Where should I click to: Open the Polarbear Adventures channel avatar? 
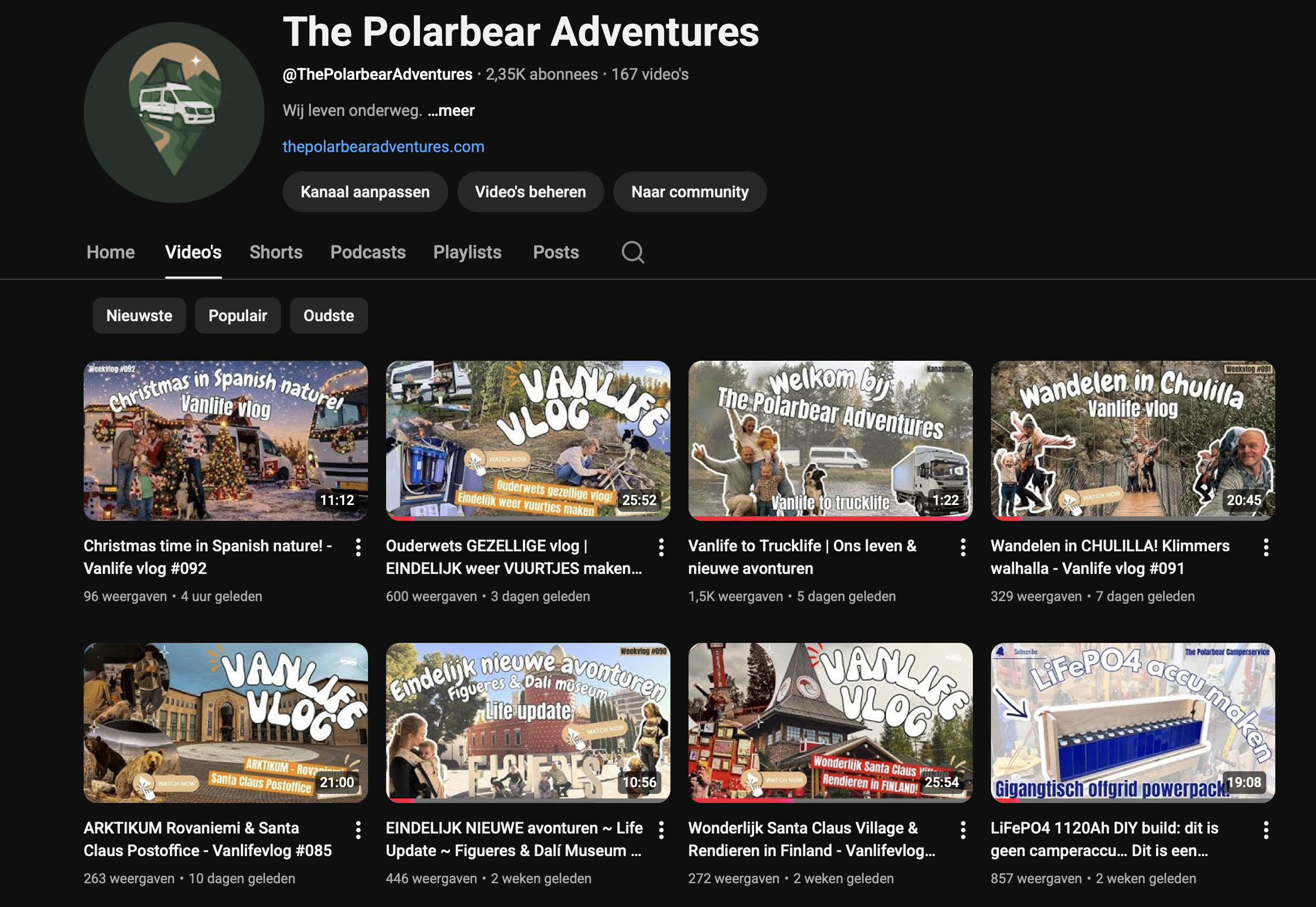[174, 113]
